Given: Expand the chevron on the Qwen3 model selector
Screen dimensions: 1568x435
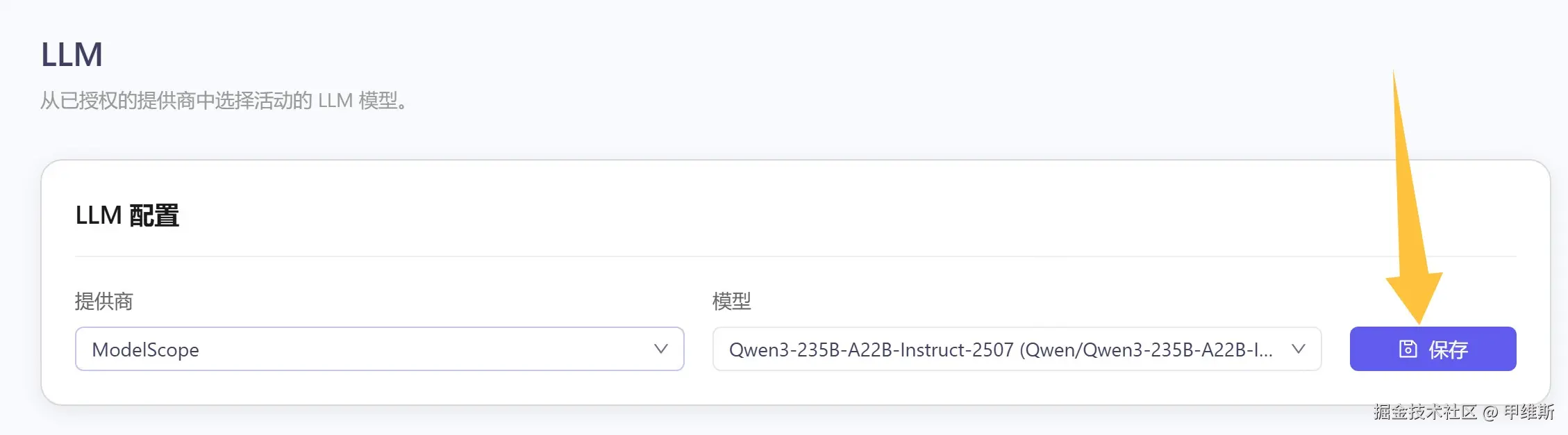Looking at the screenshot, I should tap(1298, 349).
